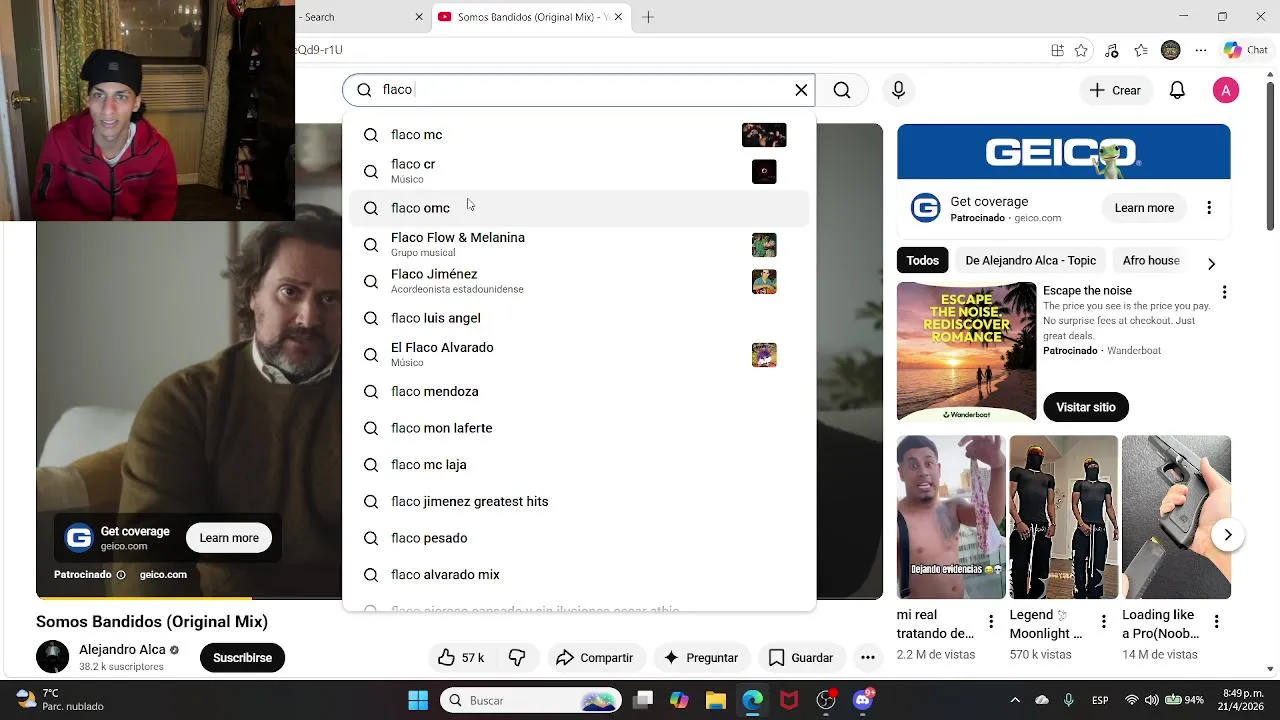
Task: Select suggestion 'flaco mon laferte'
Action: (579, 428)
